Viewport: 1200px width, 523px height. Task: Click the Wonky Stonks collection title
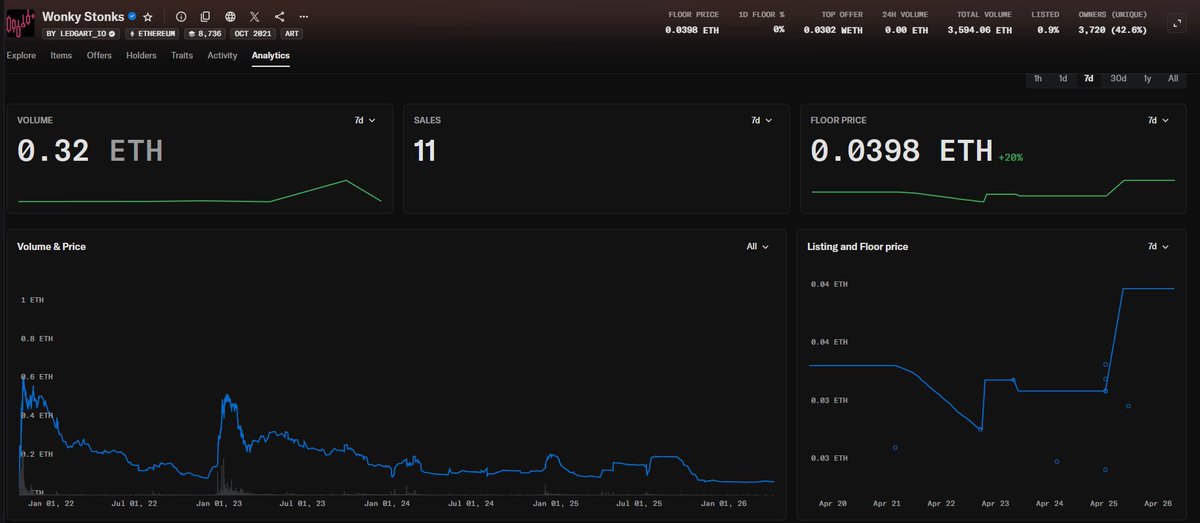coord(83,17)
